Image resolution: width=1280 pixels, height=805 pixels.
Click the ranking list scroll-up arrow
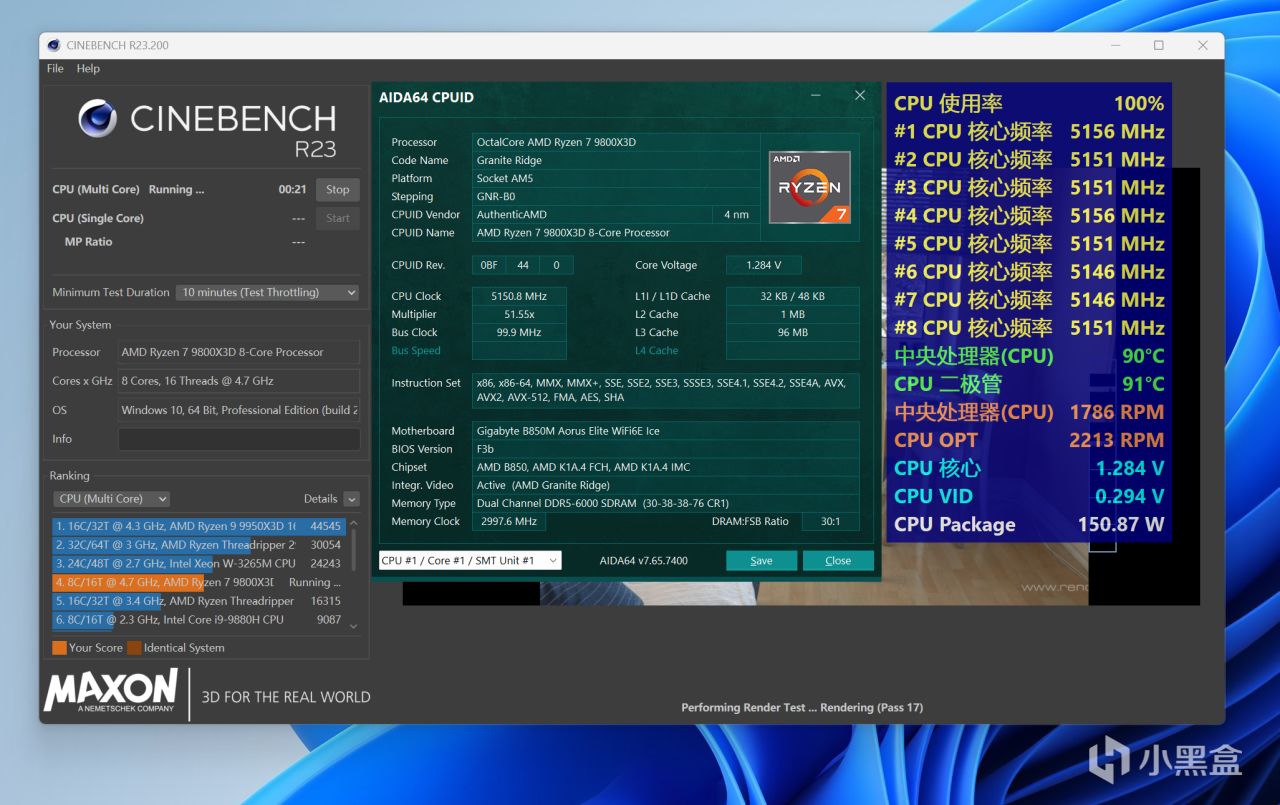point(353,523)
